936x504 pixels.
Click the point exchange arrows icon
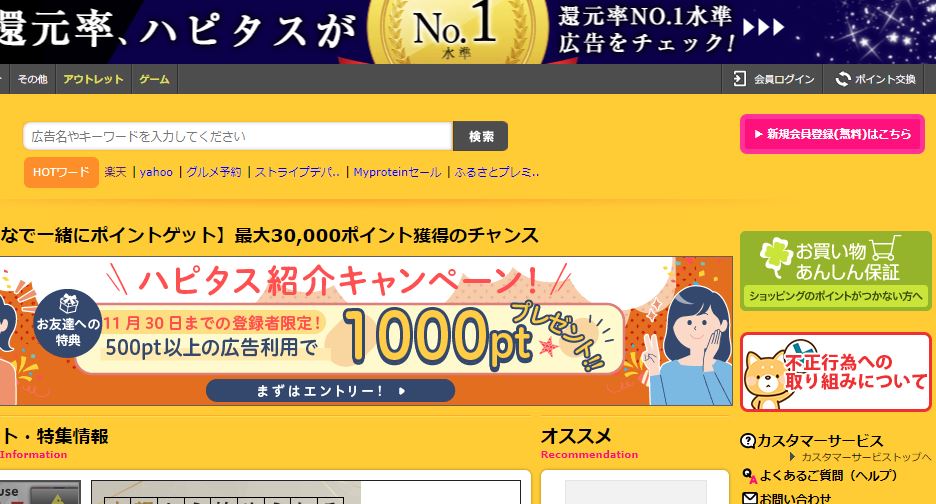click(843, 79)
